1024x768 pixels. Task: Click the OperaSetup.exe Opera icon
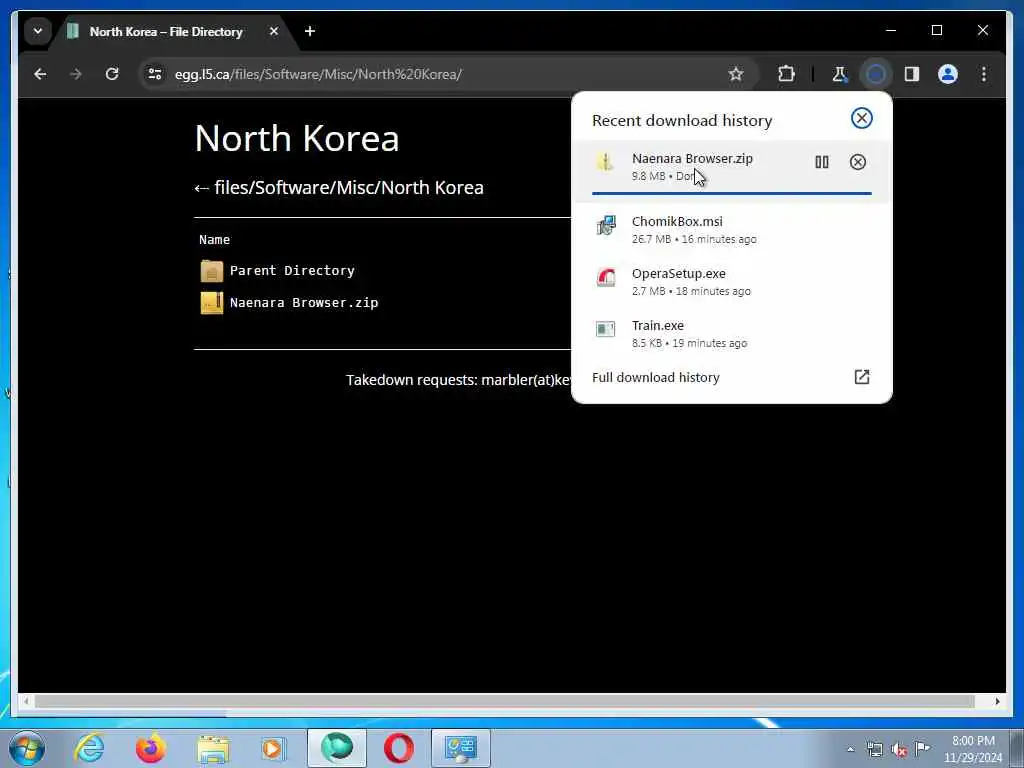(x=605, y=278)
